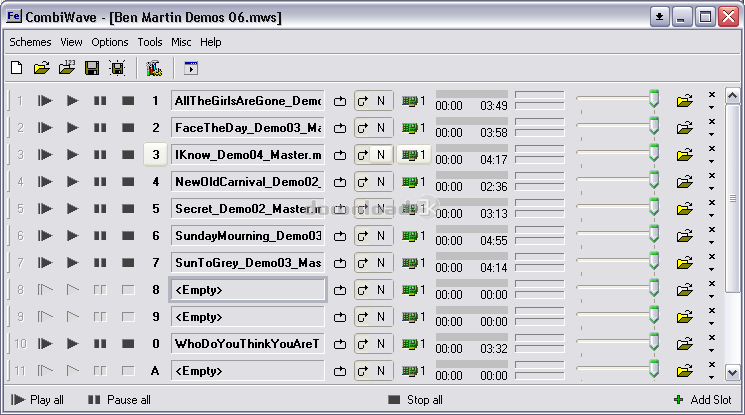Click the New scheme toolbar icon
This screenshot has width=745, height=415.
pyautogui.click(x=16, y=69)
